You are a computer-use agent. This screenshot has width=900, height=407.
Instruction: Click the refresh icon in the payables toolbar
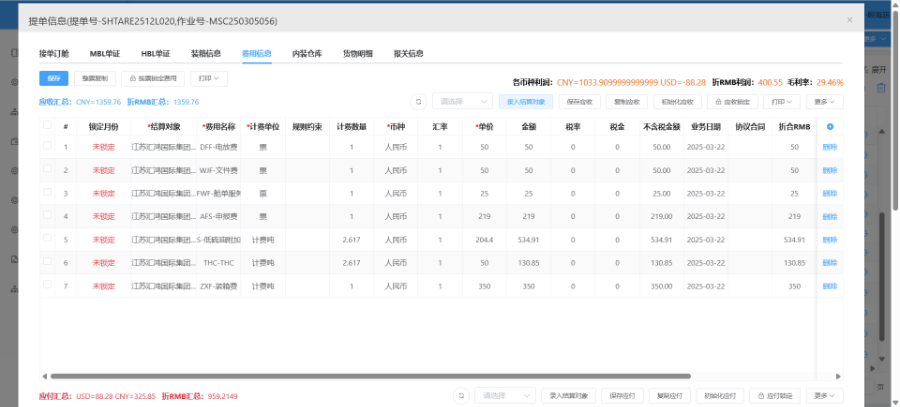tap(461, 396)
